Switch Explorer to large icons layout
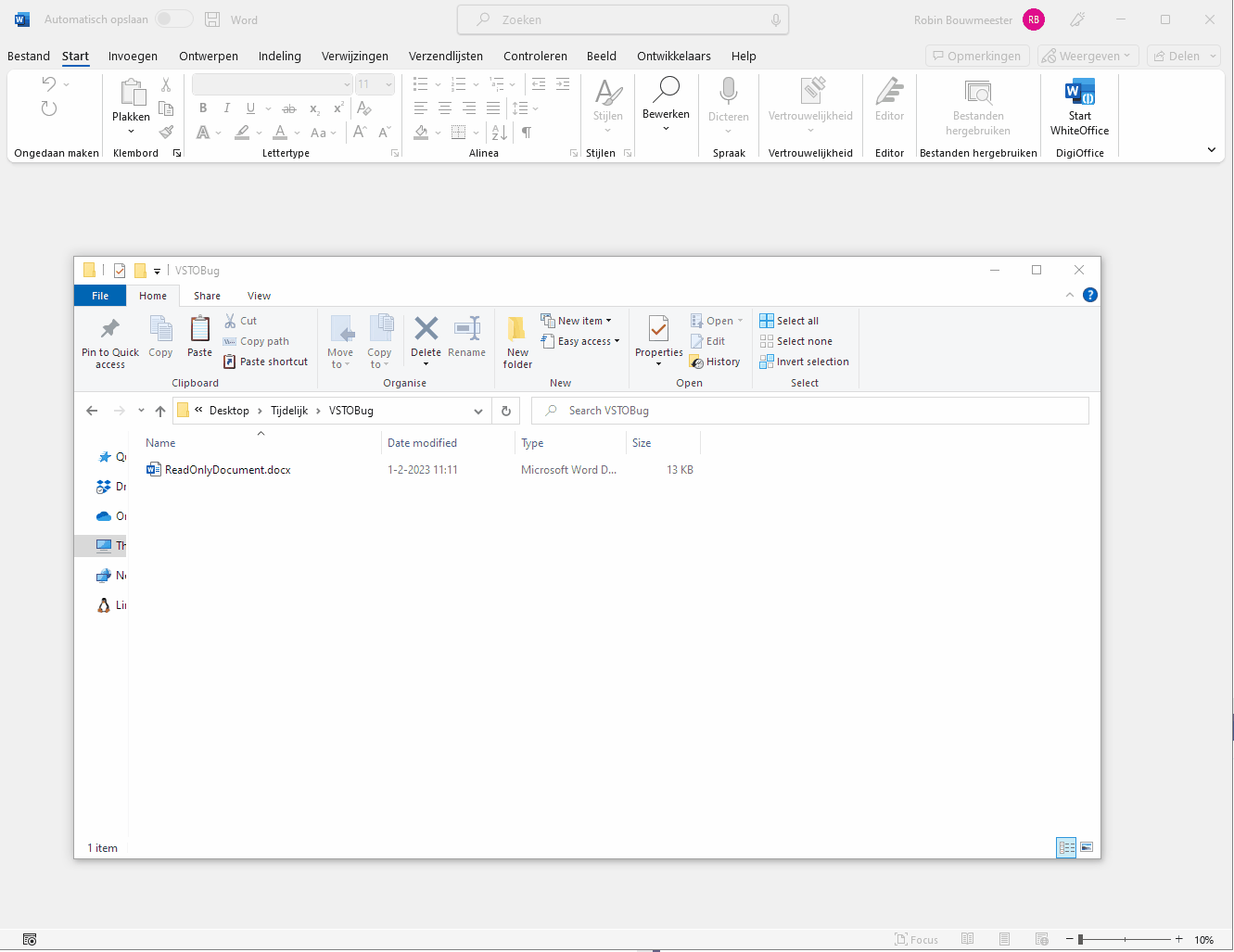The height and width of the screenshot is (952, 1234). coord(1086,846)
